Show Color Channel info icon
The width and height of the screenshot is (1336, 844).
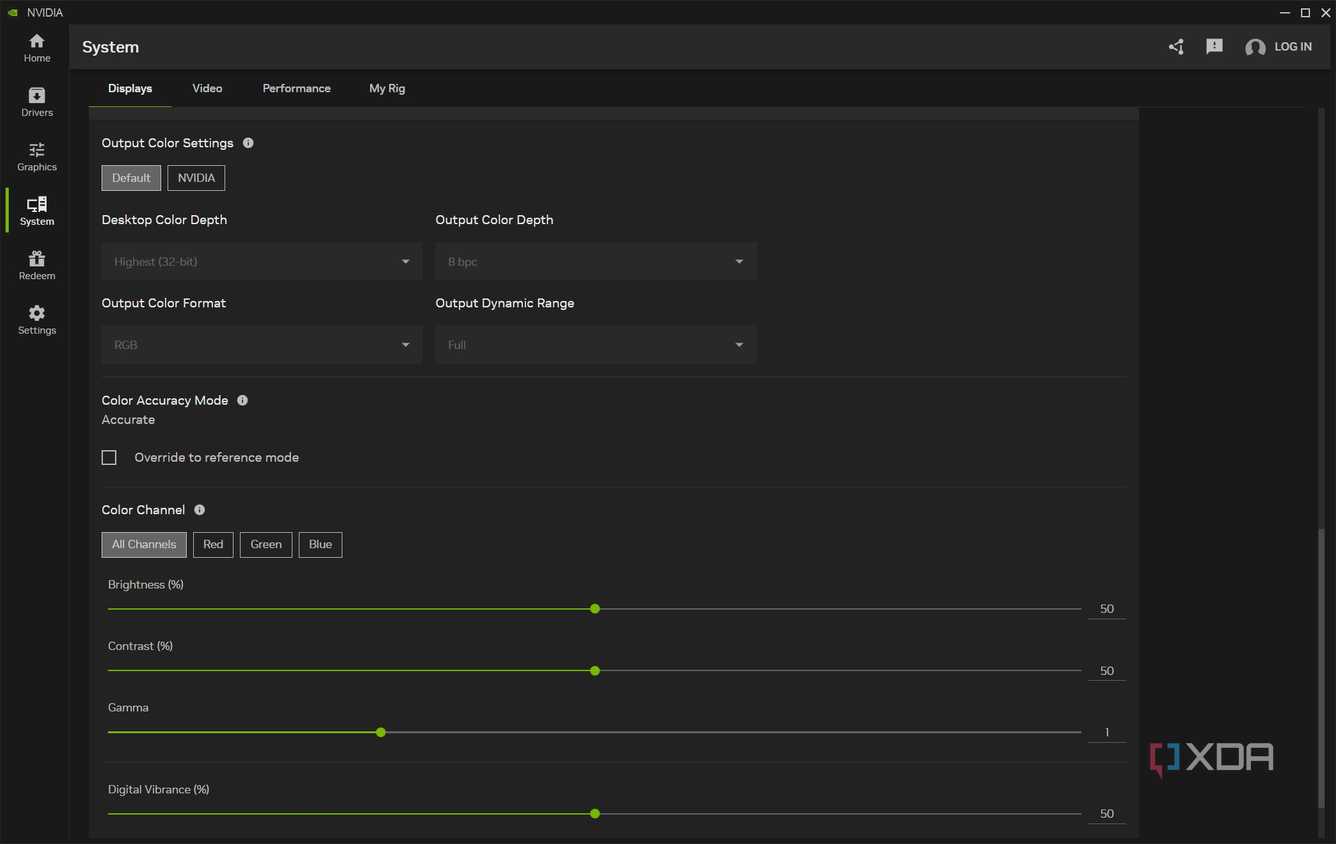[x=199, y=510]
